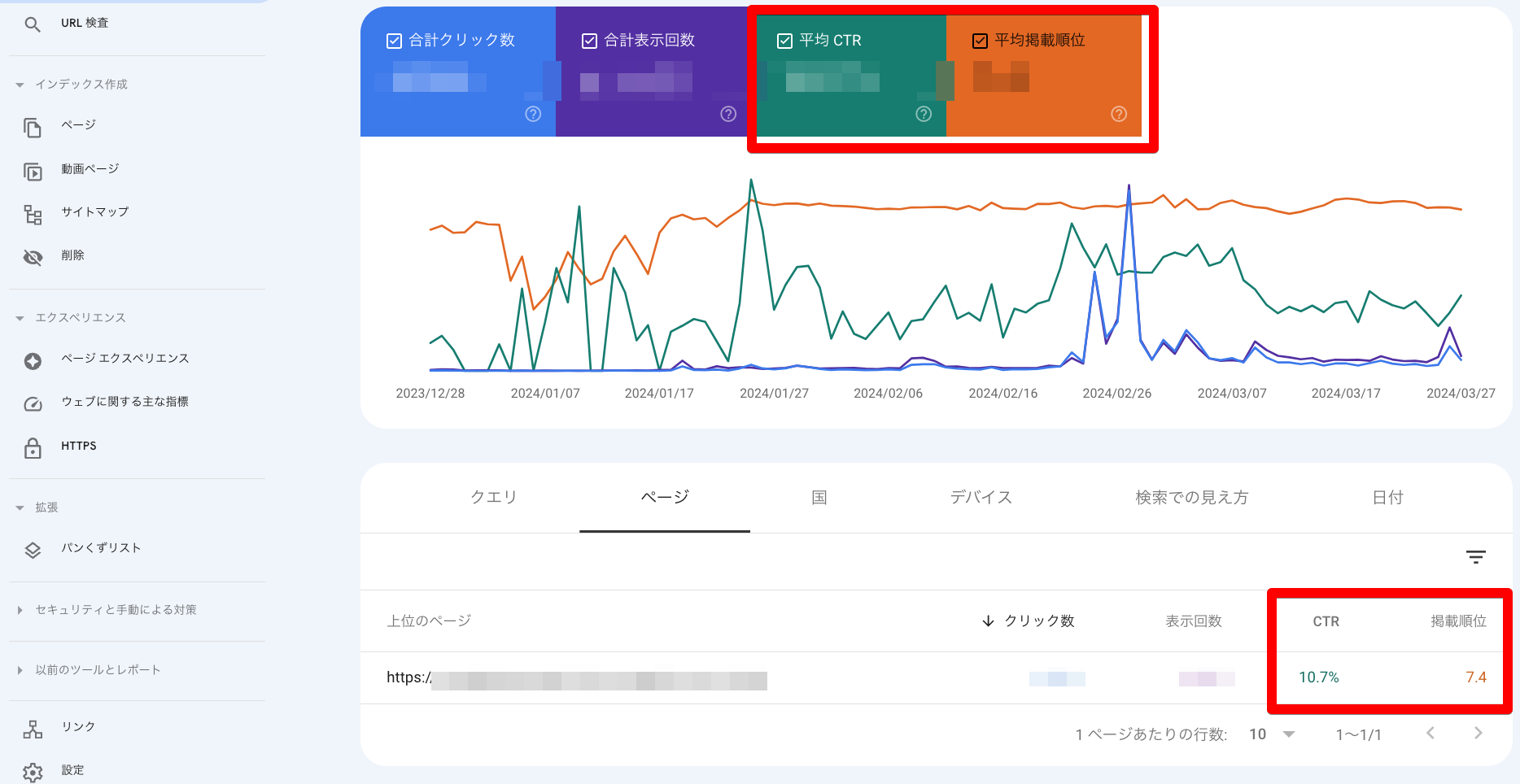Open ウェブに関する主な指標 link
Image resolution: width=1520 pixels, height=784 pixels.
pos(124,402)
